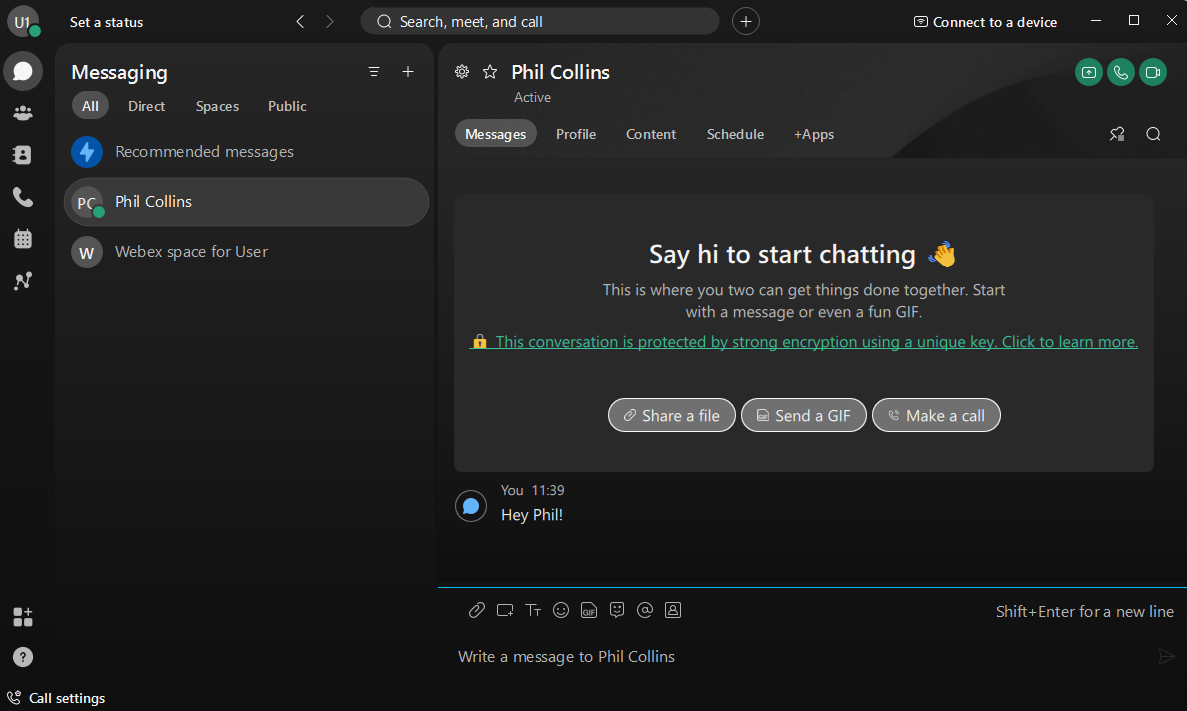The image size is (1187, 711).
Task: Favorite Phil Collins with the star
Action: coord(491,72)
